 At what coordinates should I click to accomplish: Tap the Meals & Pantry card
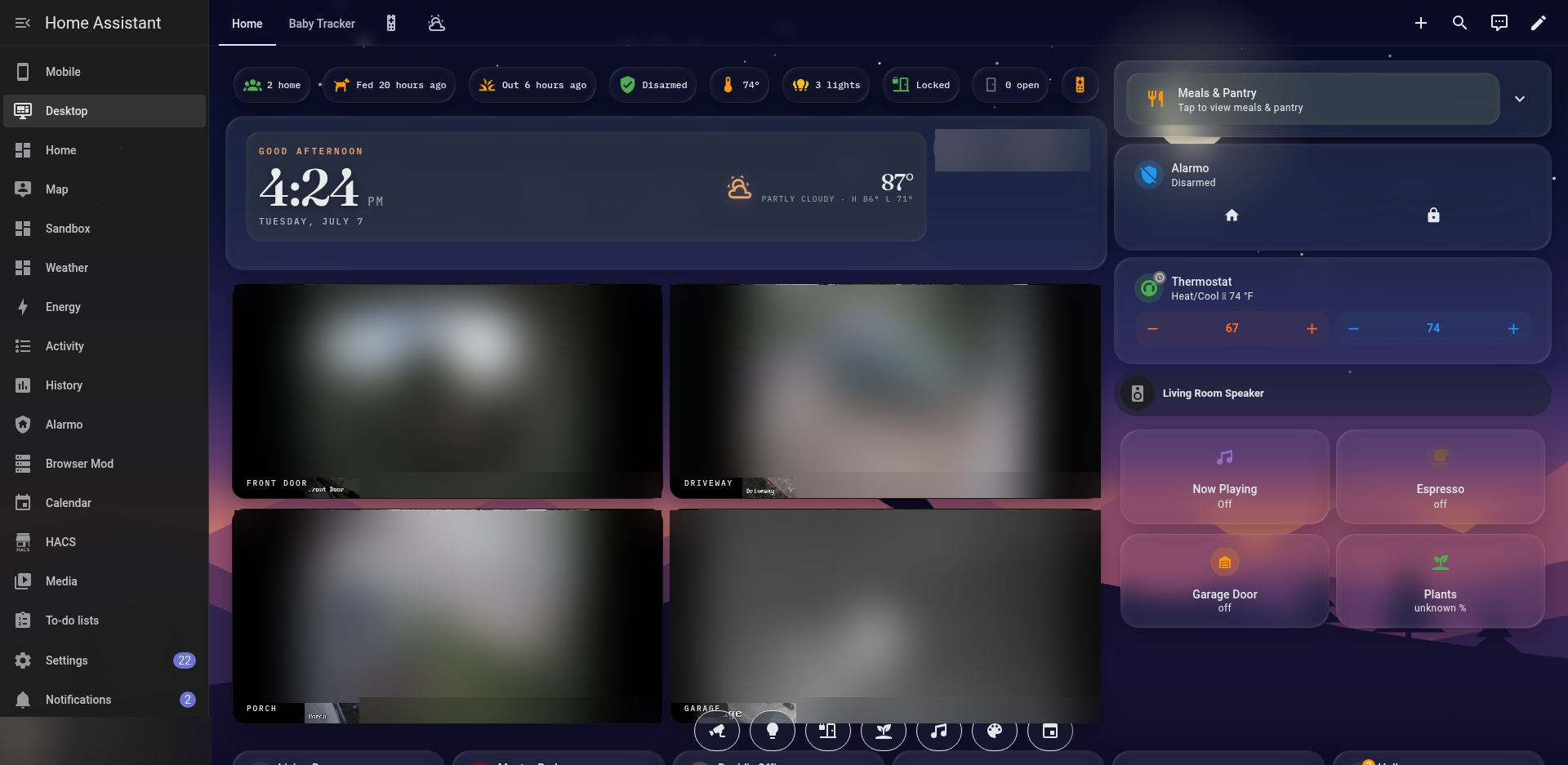(1312, 99)
